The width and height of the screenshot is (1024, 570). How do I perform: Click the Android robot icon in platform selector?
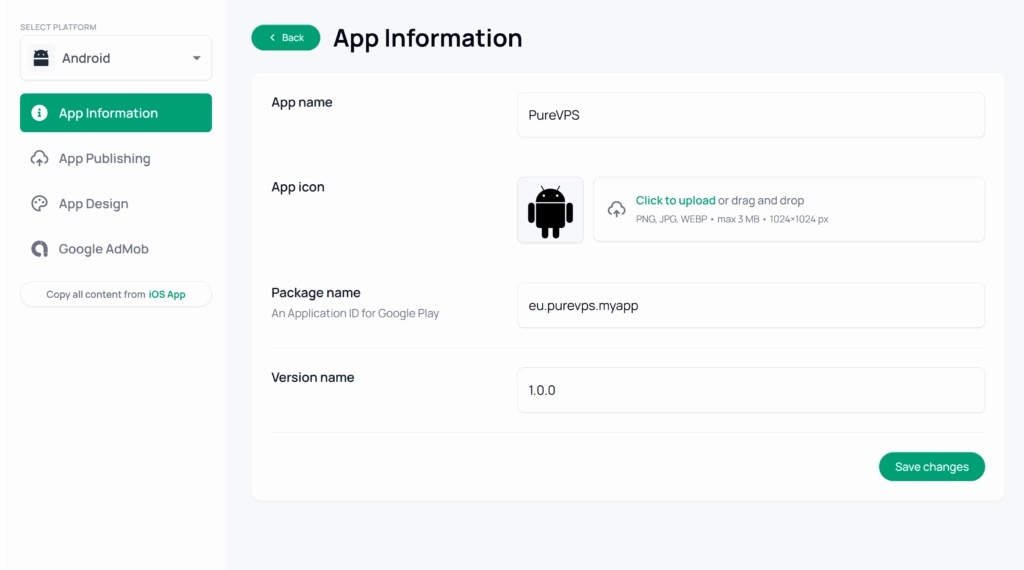pos(41,58)
